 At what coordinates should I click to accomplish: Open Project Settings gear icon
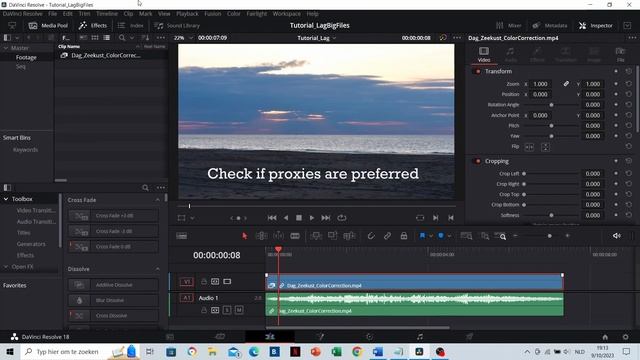pyautogui.click(x=625, y=337)
